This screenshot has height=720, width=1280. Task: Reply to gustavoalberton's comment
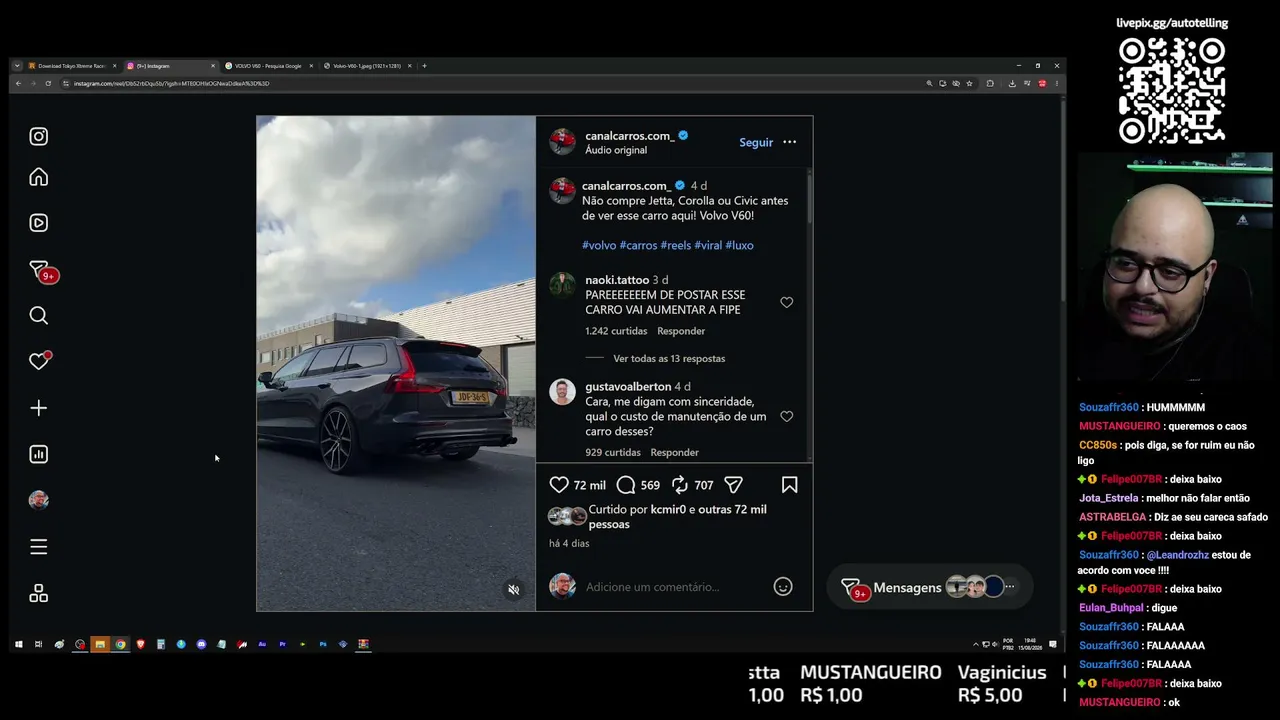[674, 452]
